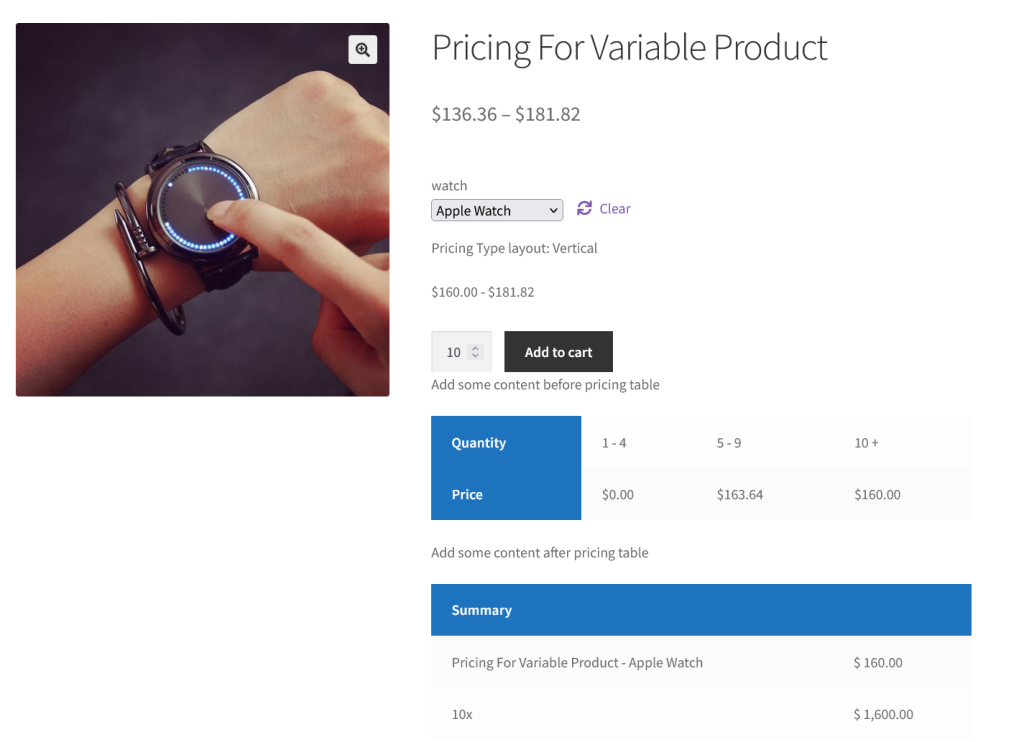Click the Price row header
Viewport: 1024px width, 742px height.
[x=467, y=495]
